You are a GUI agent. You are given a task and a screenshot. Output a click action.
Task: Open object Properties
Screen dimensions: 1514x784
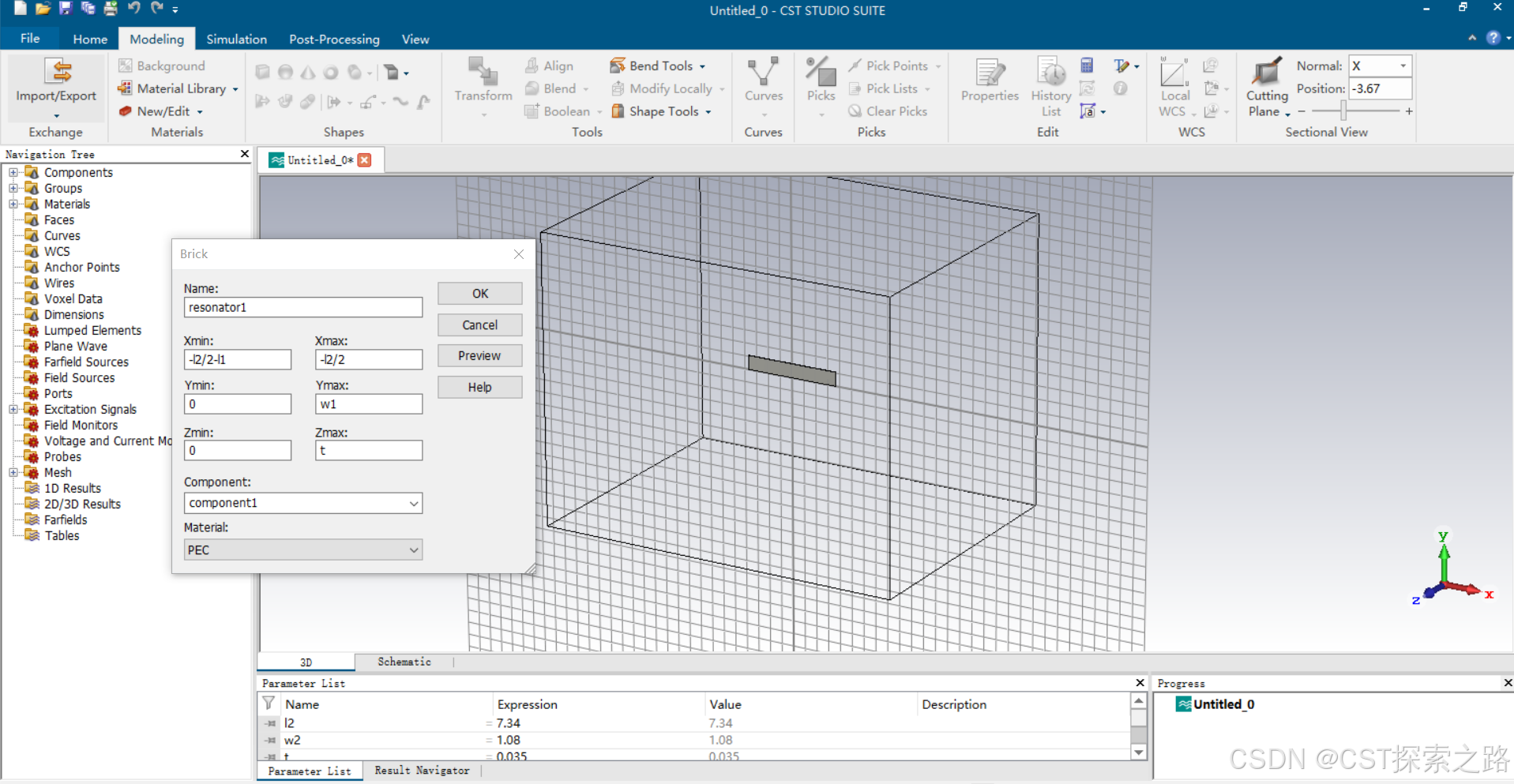pyautogui.click(x=990, y=81)
